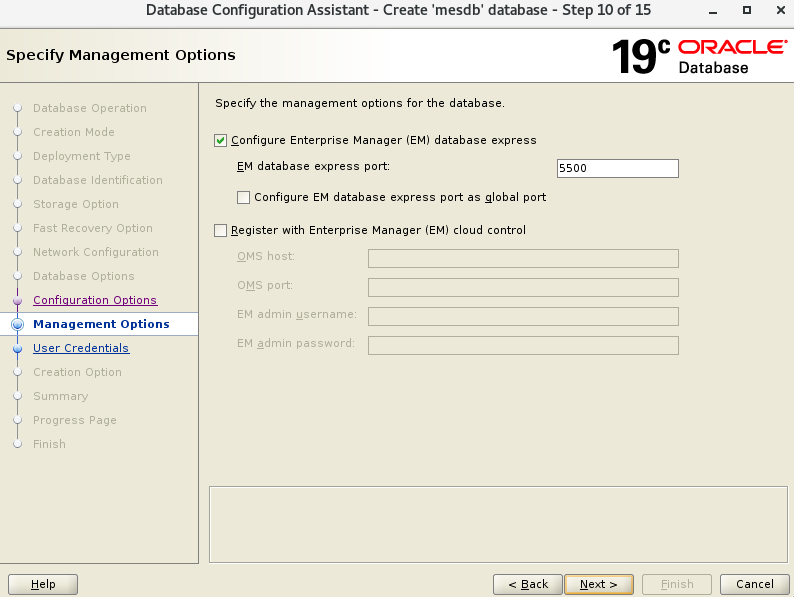
Task: Uncheck Configure Enterprise Manager database express
Action: (x=221, y=141)
